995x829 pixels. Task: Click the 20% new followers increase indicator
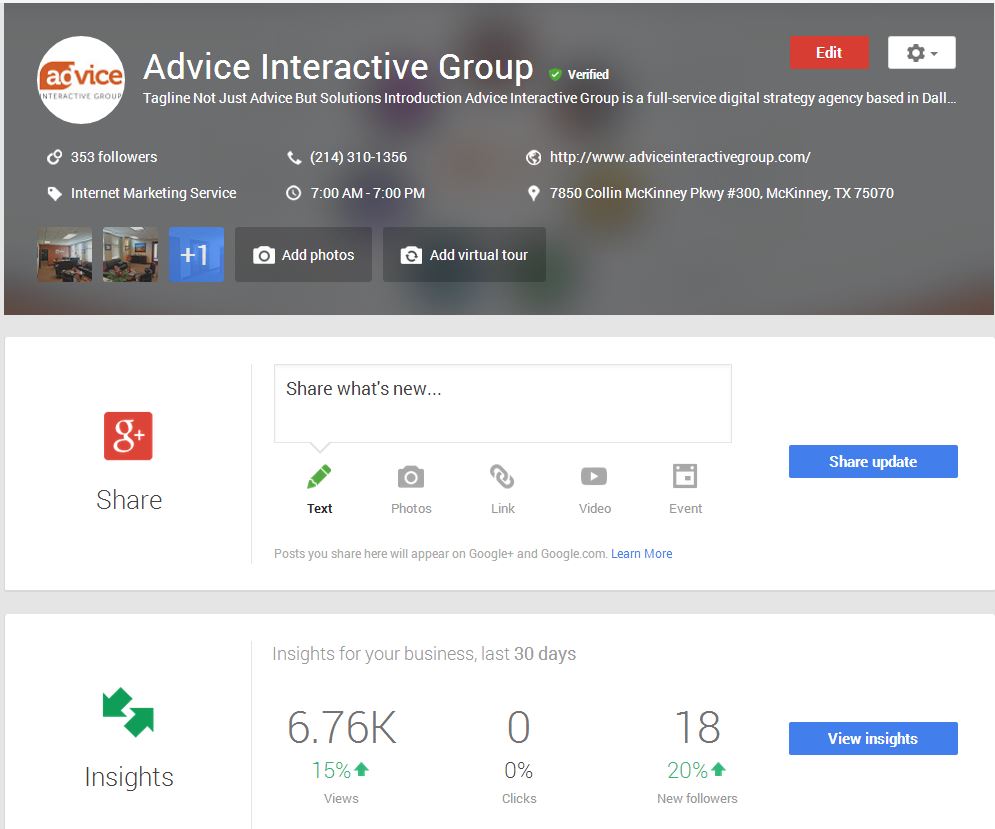697,770
